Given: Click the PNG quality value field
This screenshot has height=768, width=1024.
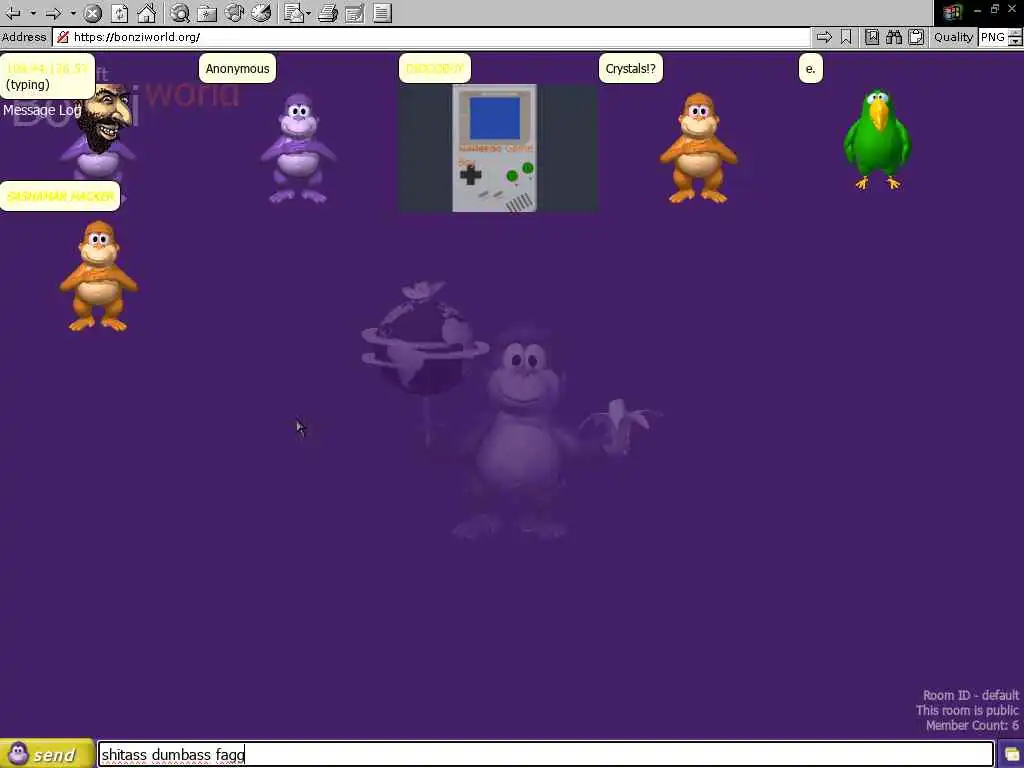Looking at the screenshot, I should click(x=993, y=37).
